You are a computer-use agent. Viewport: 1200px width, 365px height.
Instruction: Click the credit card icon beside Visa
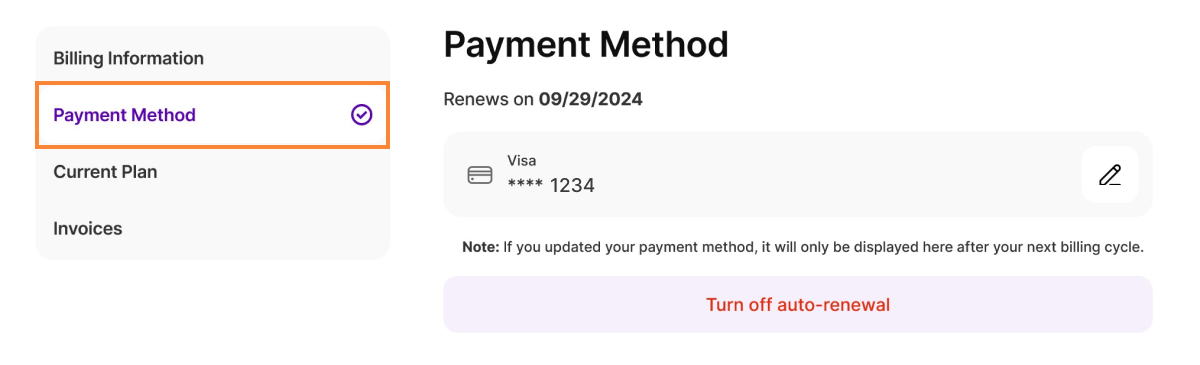[480, 175]
